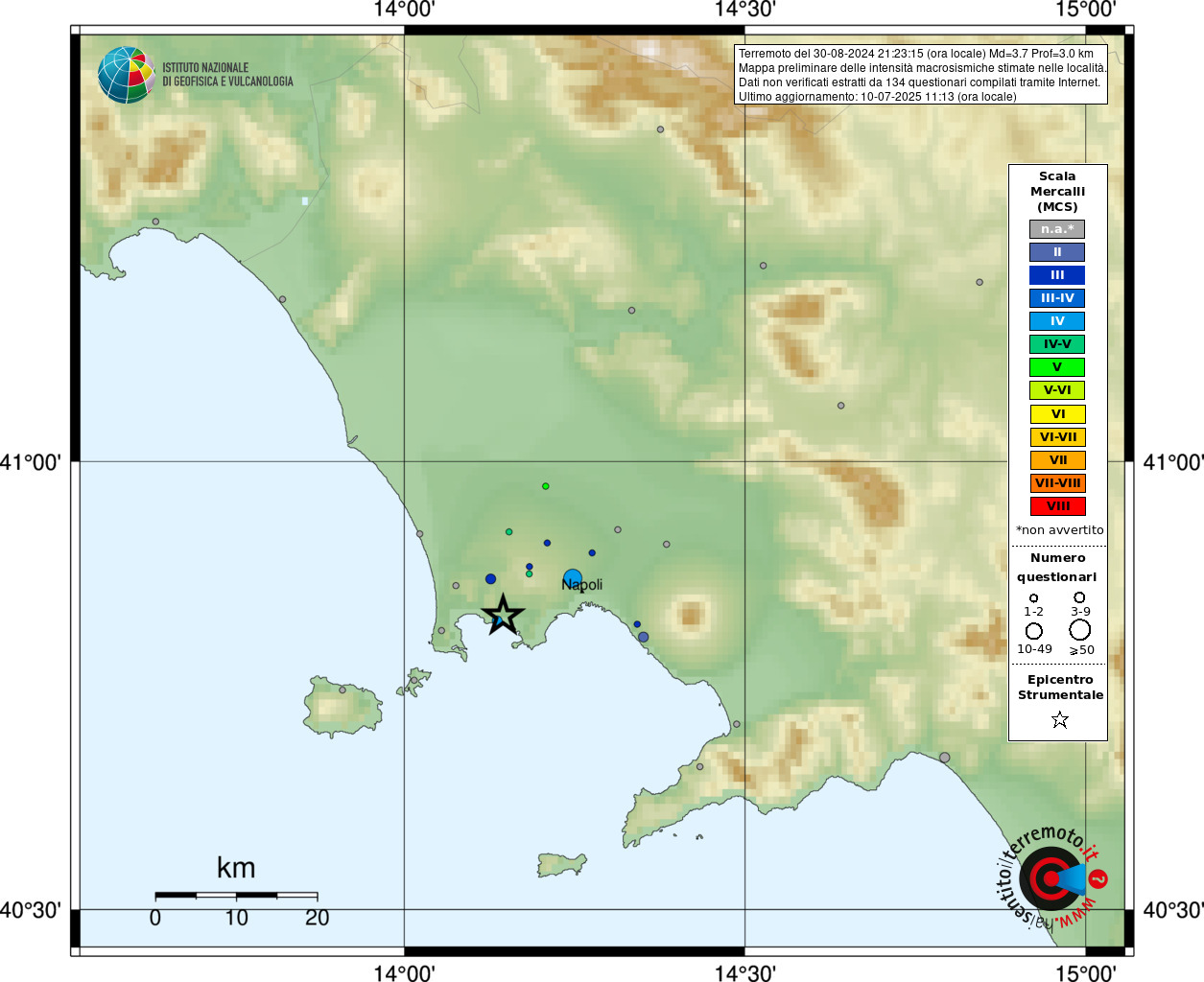Select the red VIII intensity swatch

coord(1057,506)
